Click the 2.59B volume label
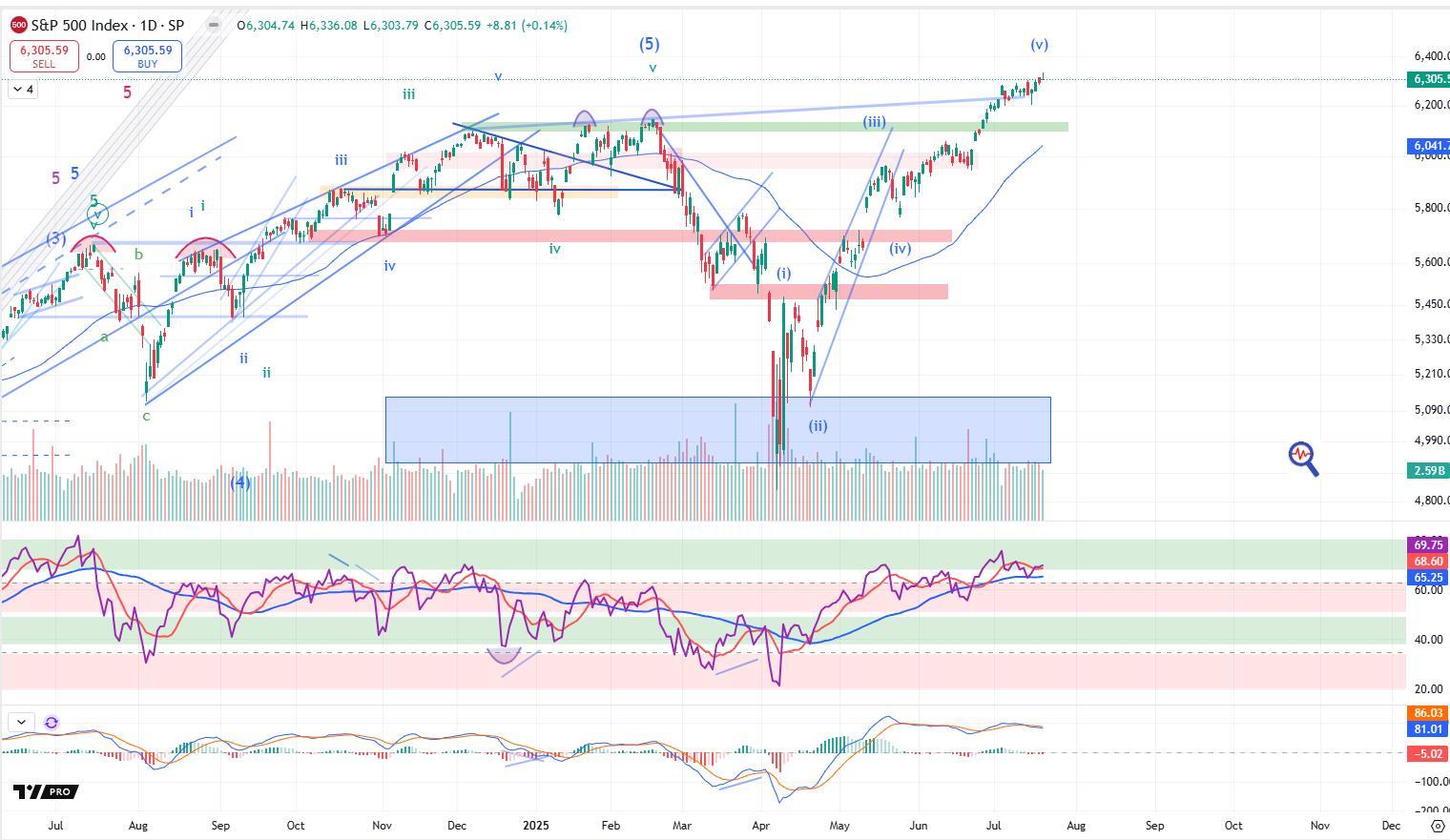 coord(1428,471)
